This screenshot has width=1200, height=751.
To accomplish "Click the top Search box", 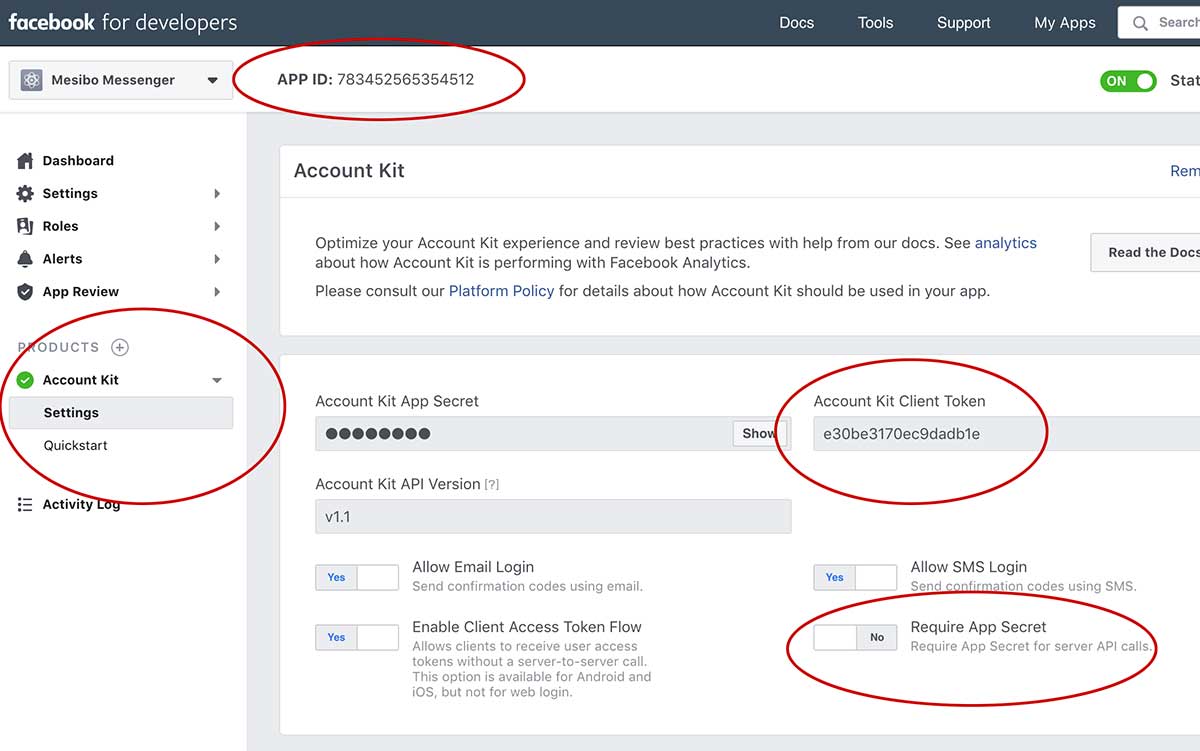I will point(1159,23).
